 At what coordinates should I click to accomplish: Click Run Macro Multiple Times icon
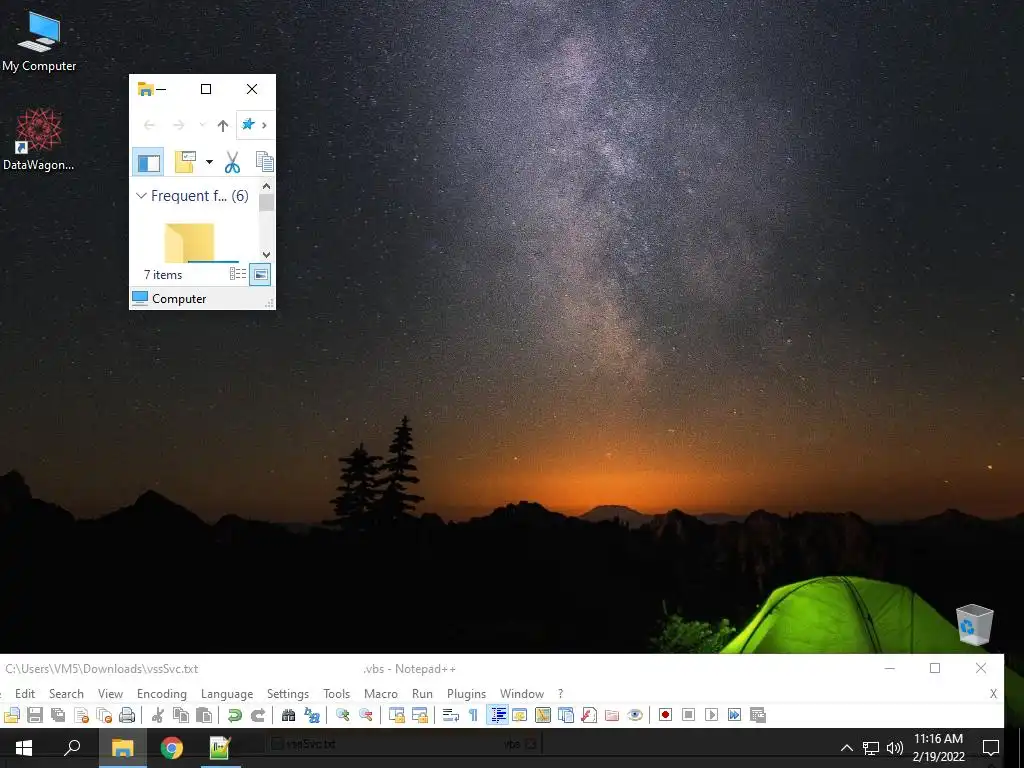pos(735,715)
